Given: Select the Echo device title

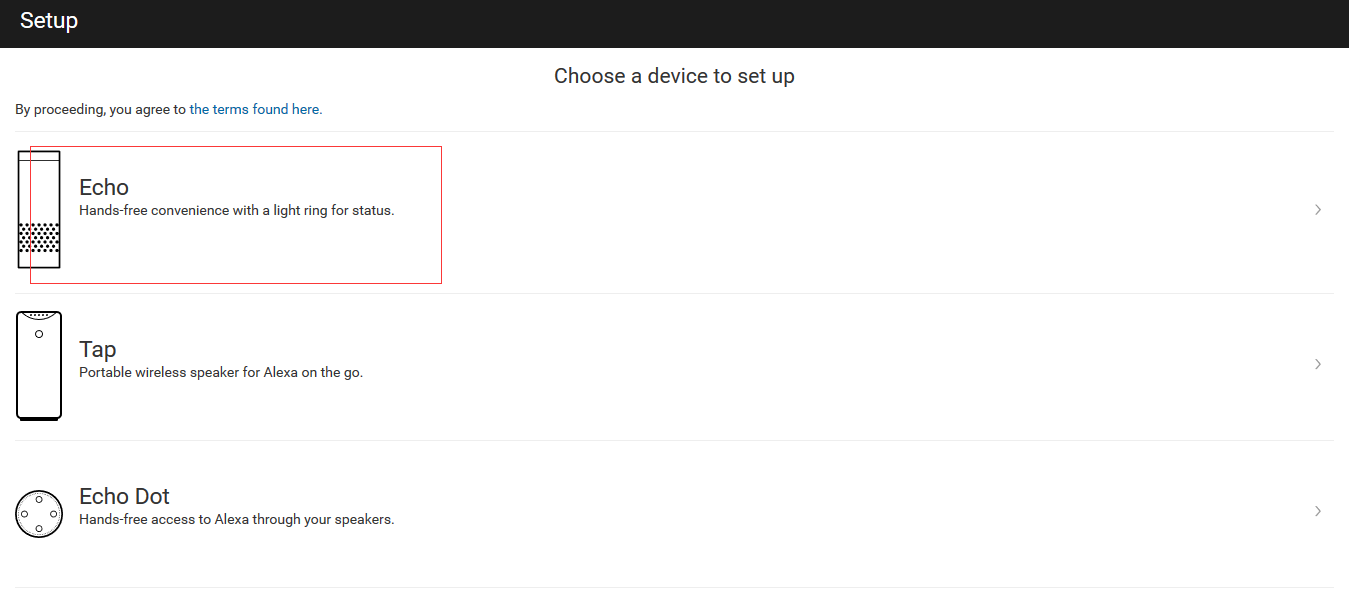Looking at the screenshot, I should (104, 187).
